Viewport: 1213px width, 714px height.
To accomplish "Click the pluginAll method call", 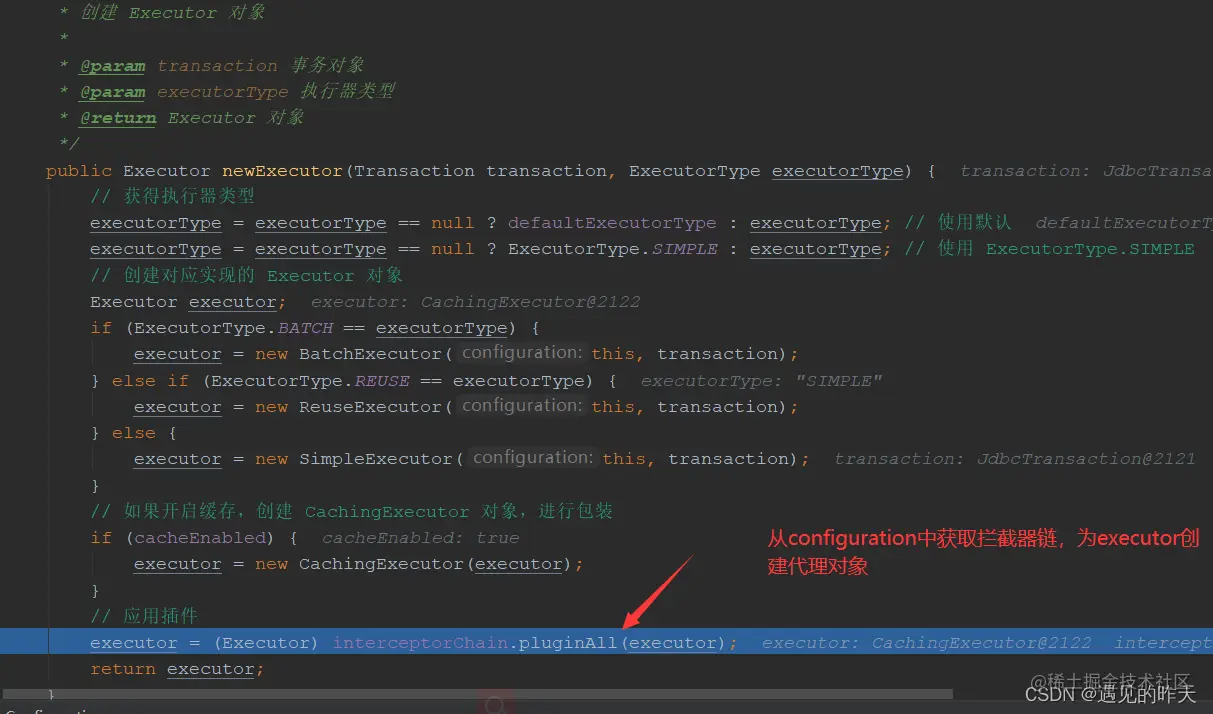I will (568, 643).
